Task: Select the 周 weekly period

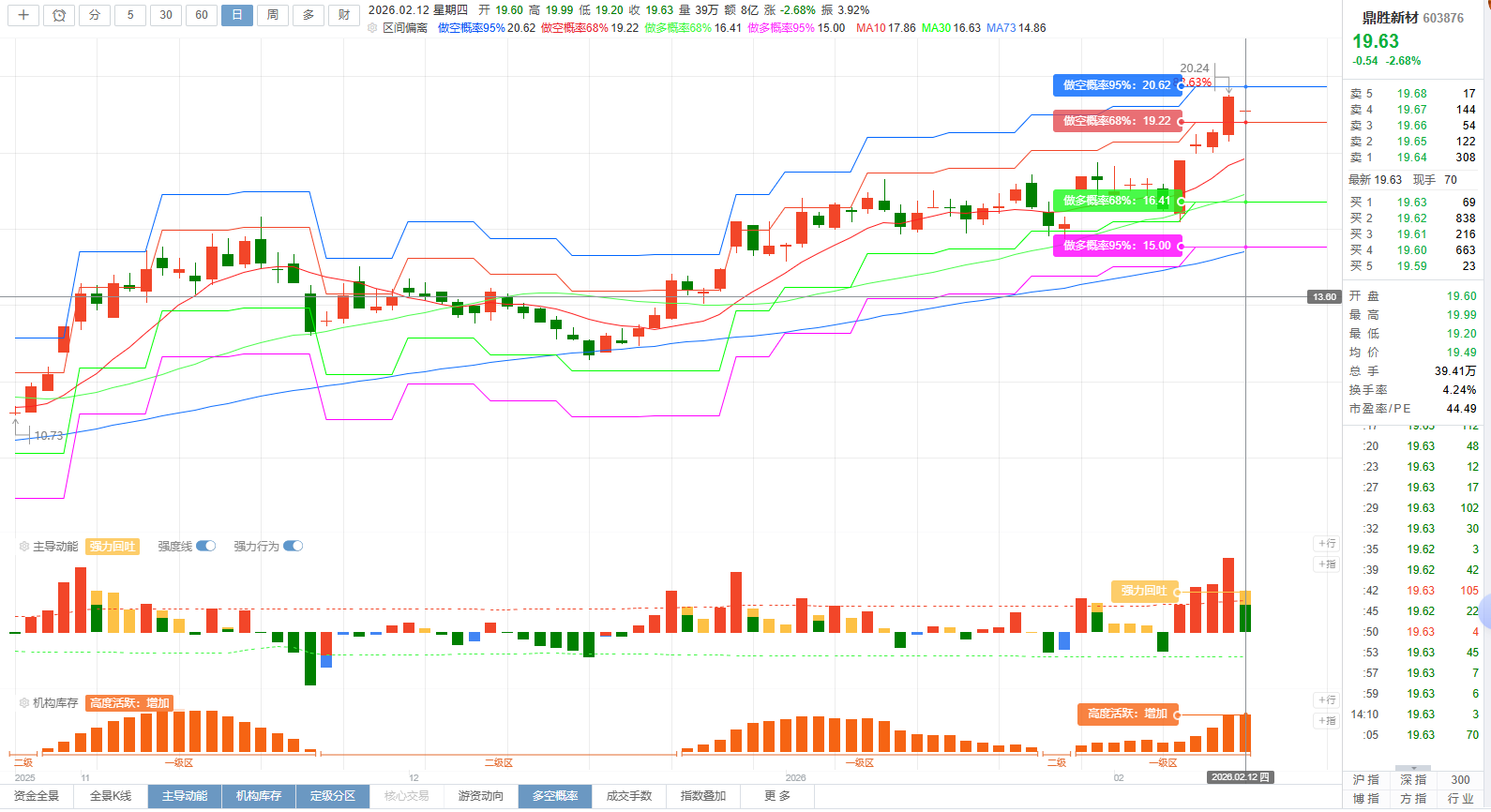Action: [x=273, y=15]
